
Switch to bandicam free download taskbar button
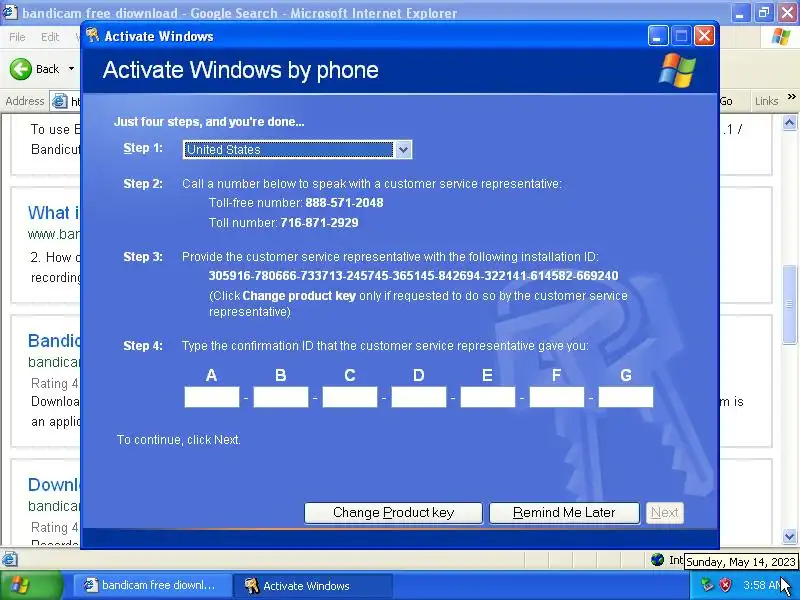[x=151, y=586]
